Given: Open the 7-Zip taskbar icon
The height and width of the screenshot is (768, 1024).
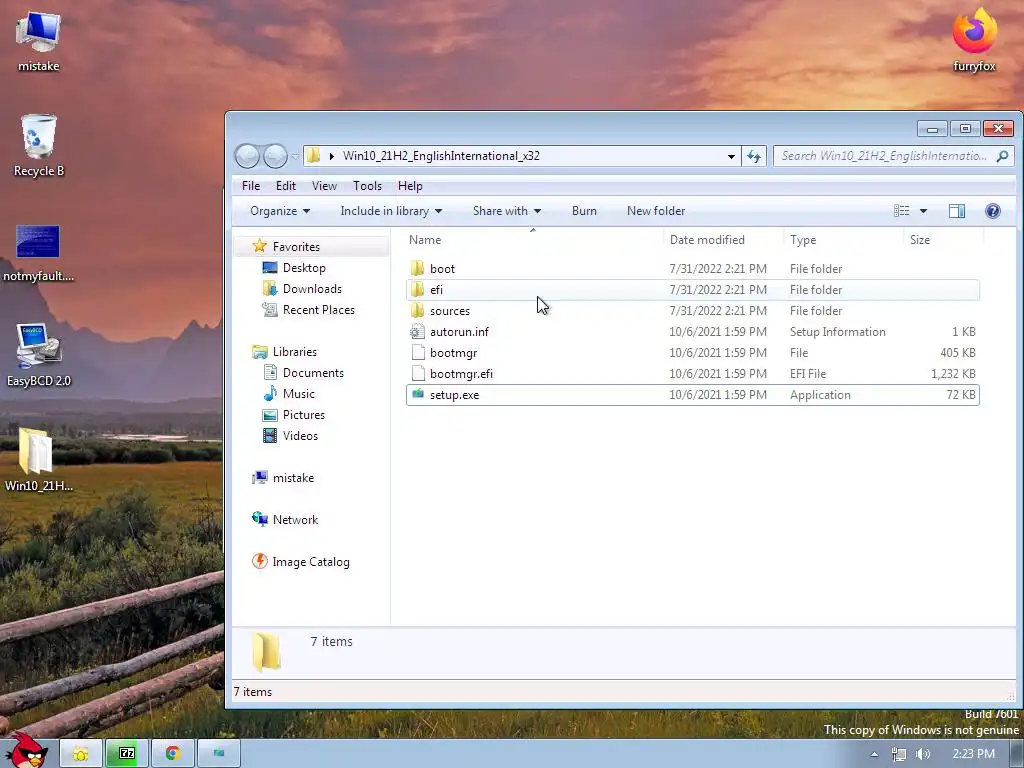Looking at the screenshot, I should [126, 754].
